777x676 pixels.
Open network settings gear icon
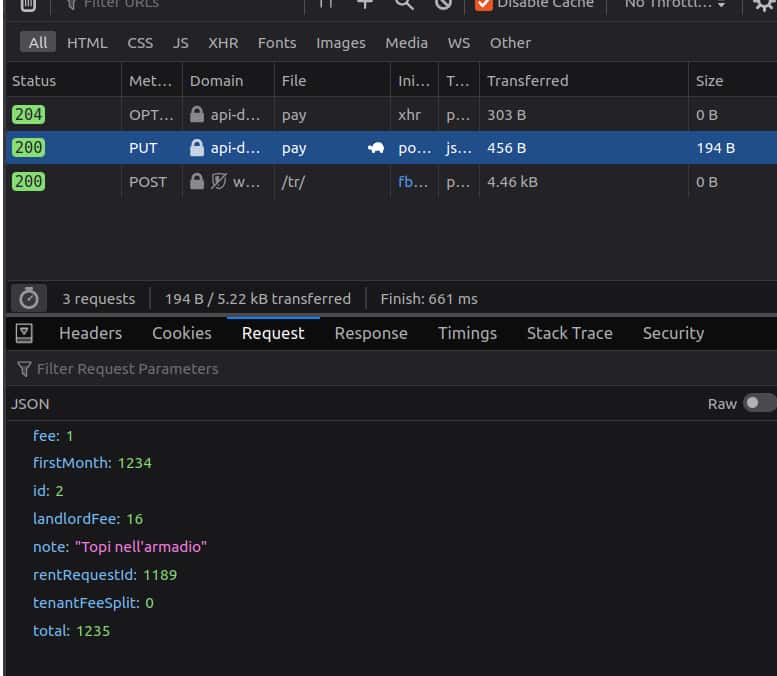point(763,5)
